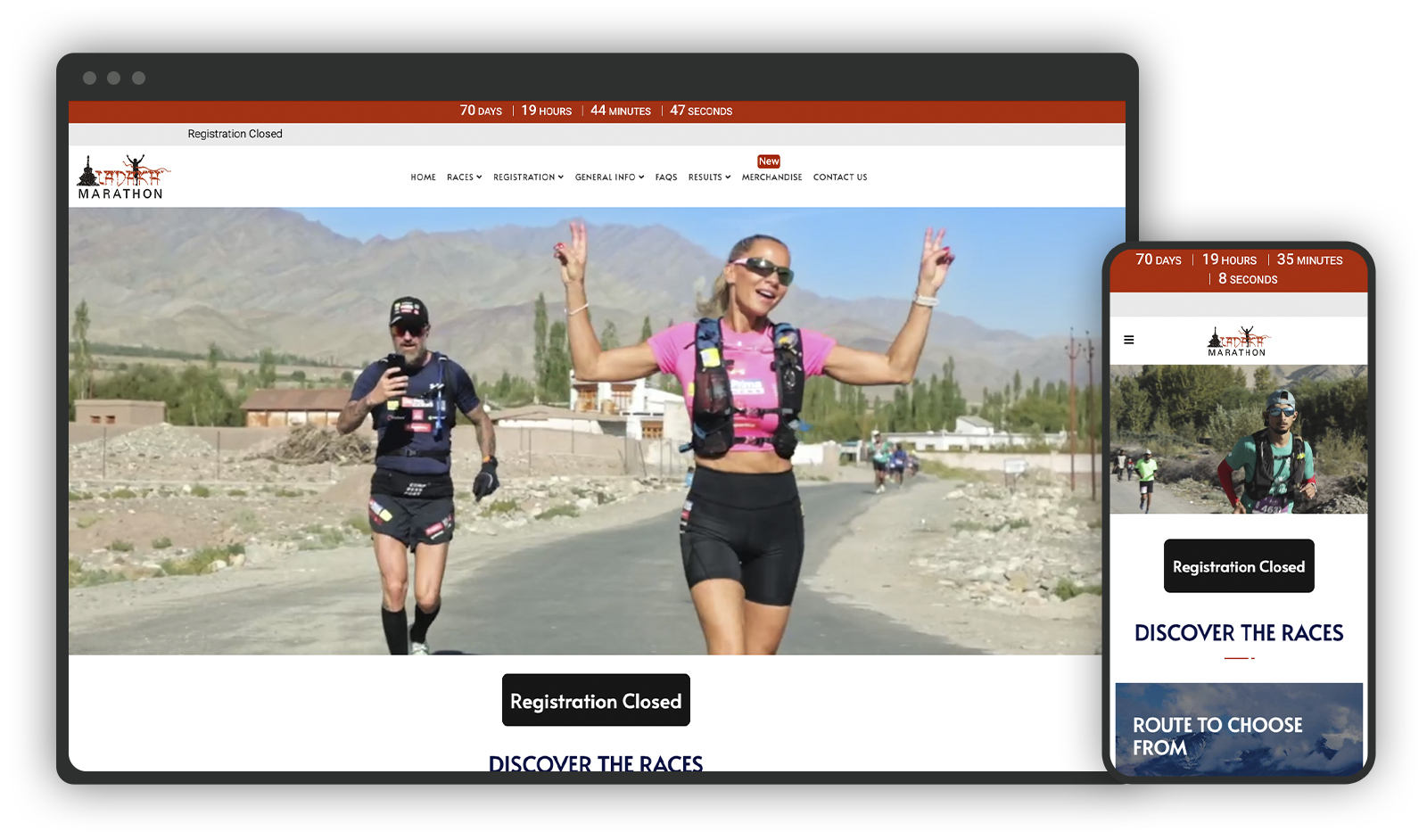Expand the General Info dropdown

(x=609, y=177)
